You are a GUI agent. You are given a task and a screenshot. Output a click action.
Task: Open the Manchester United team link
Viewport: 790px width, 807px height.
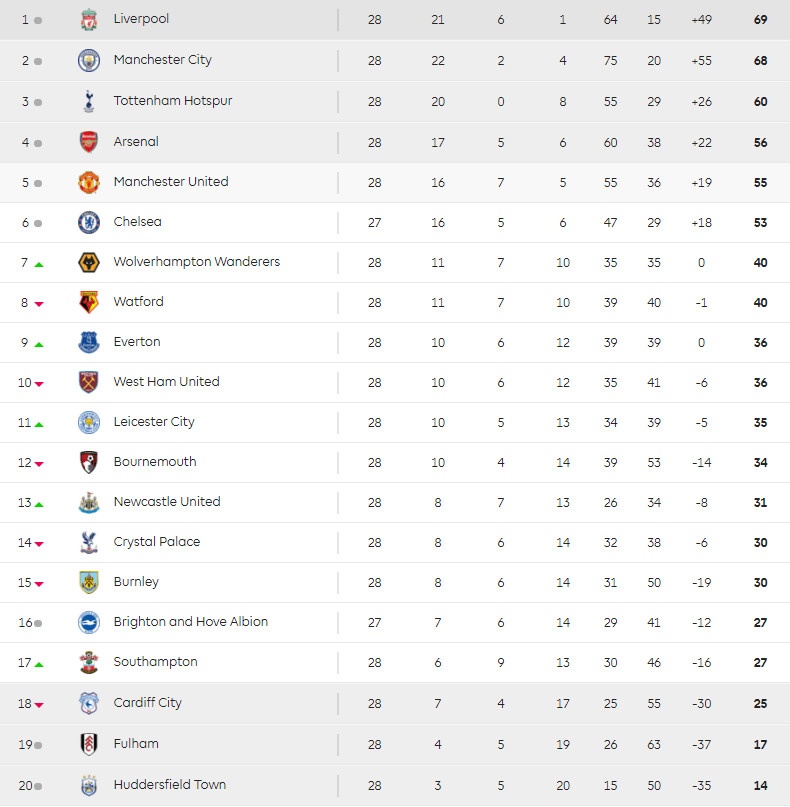171,182
